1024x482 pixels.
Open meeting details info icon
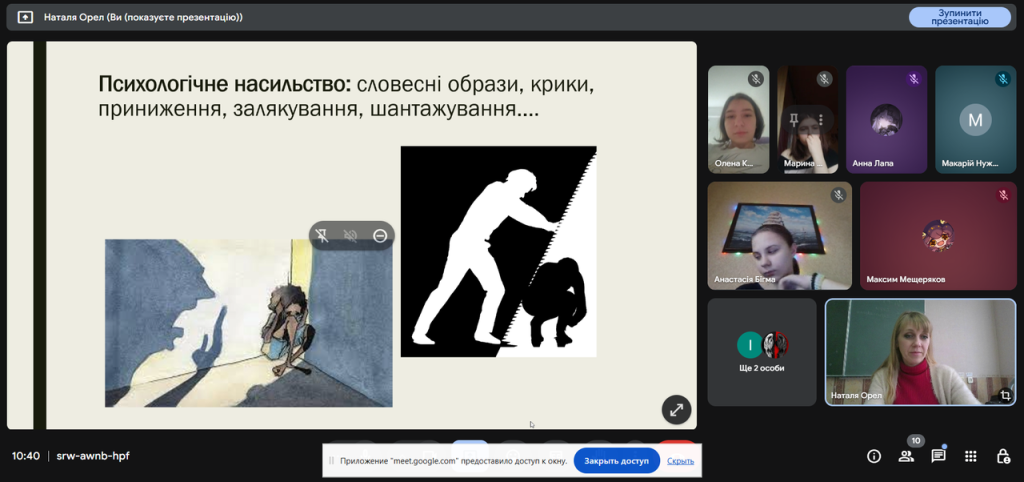[x=873, y=456]
